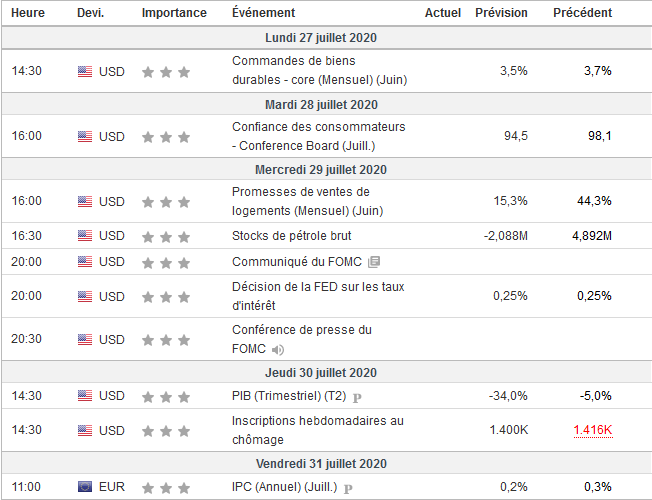Click the EUR flag in the IPC row
Viewport: 652px width, 500px height.
[85, 487]
